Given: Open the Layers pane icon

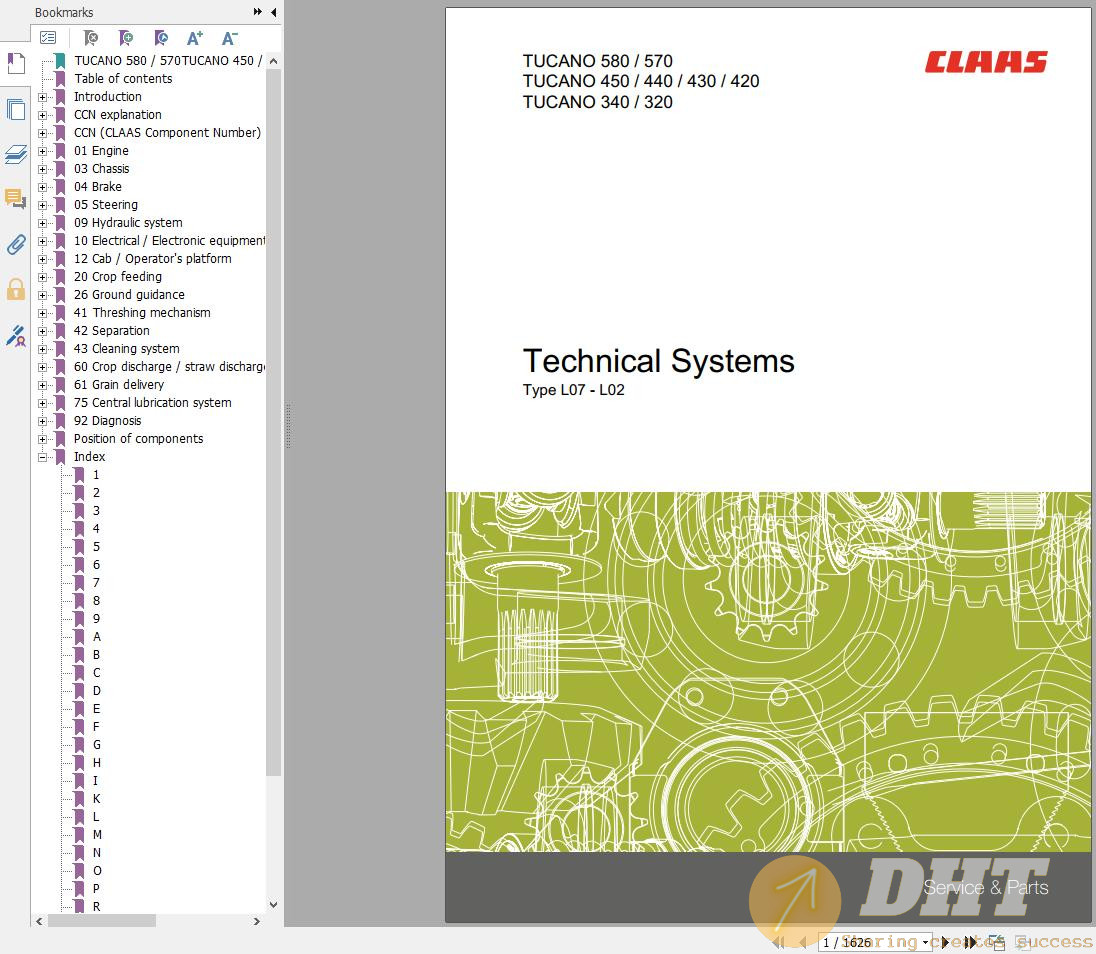Looking at the screenshot, I should (x=16, y=154).
